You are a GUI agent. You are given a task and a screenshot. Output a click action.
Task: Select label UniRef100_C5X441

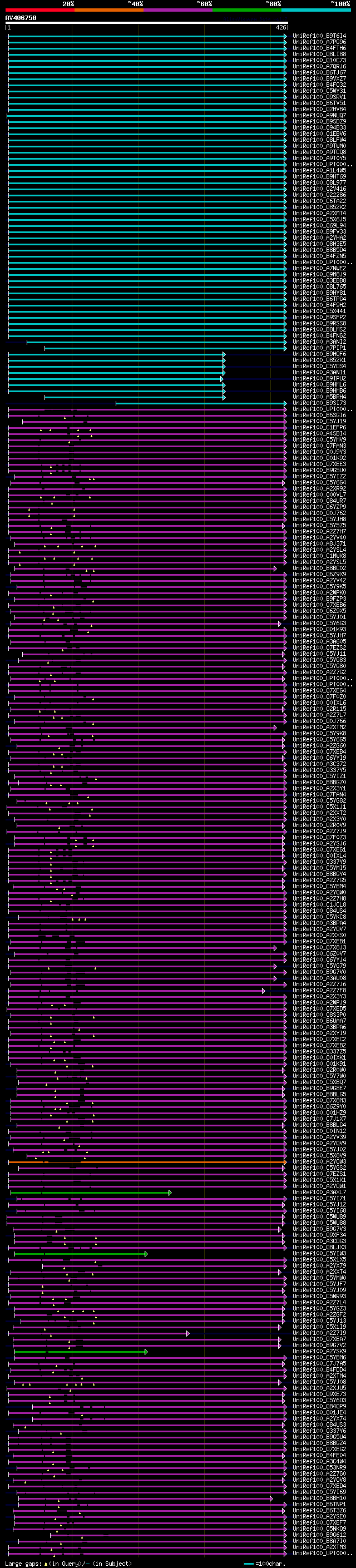point(319,311)
